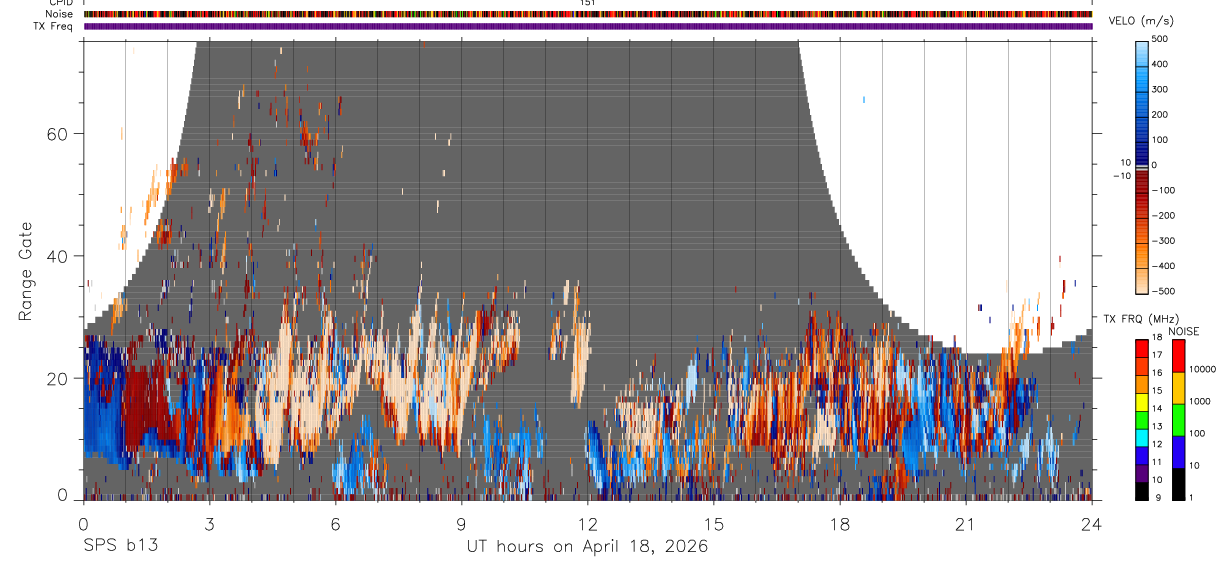Click the '10000' noise scale label
Screen dimensions: 1228x567
1202,370
